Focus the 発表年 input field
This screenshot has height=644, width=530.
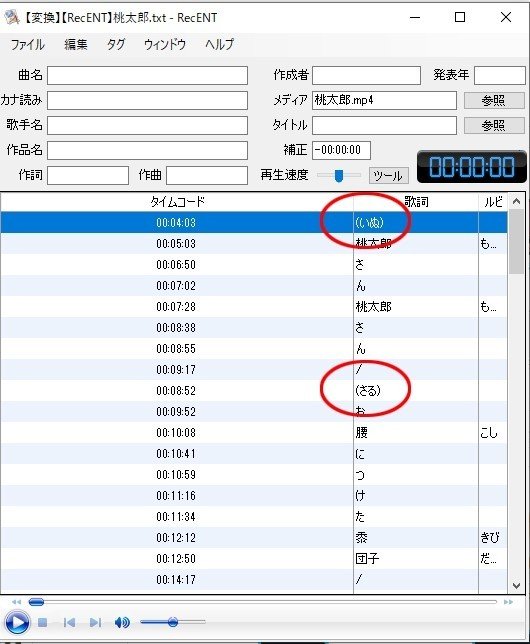500,76
